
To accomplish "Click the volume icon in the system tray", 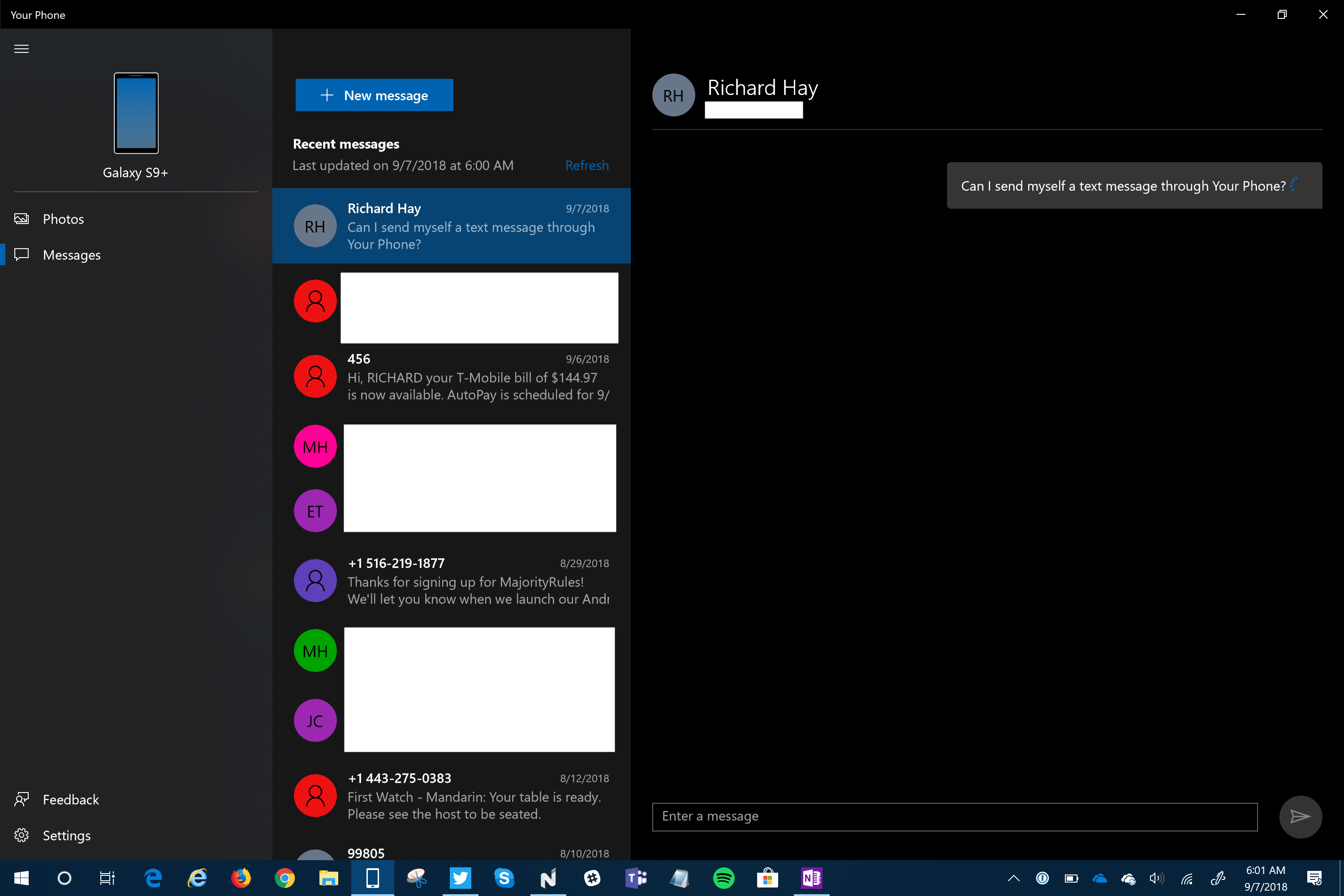I will click(x=1157, y=878).
